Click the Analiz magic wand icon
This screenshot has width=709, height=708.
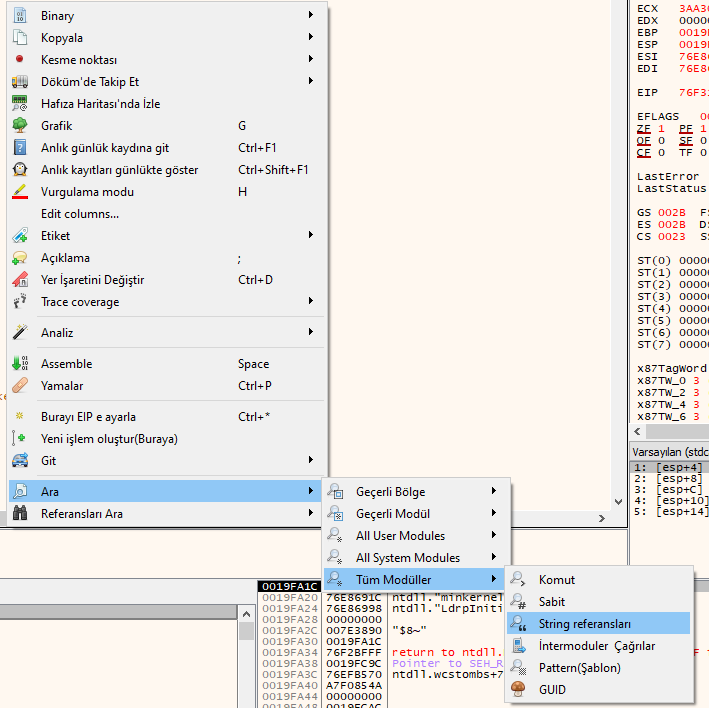click(20, 332)
